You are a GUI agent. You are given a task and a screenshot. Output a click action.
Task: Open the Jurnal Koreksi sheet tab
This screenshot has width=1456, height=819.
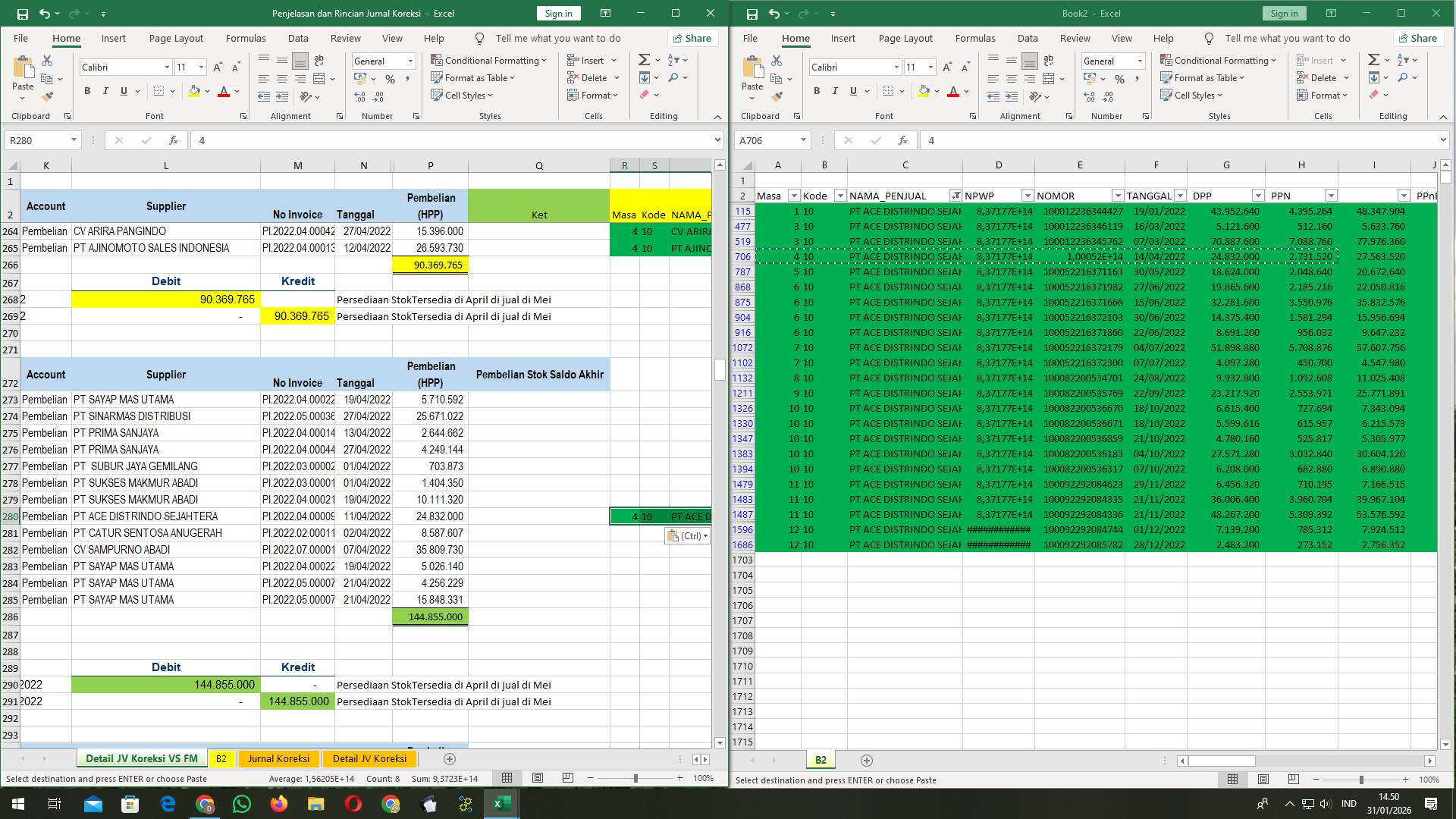click(278, 758)
